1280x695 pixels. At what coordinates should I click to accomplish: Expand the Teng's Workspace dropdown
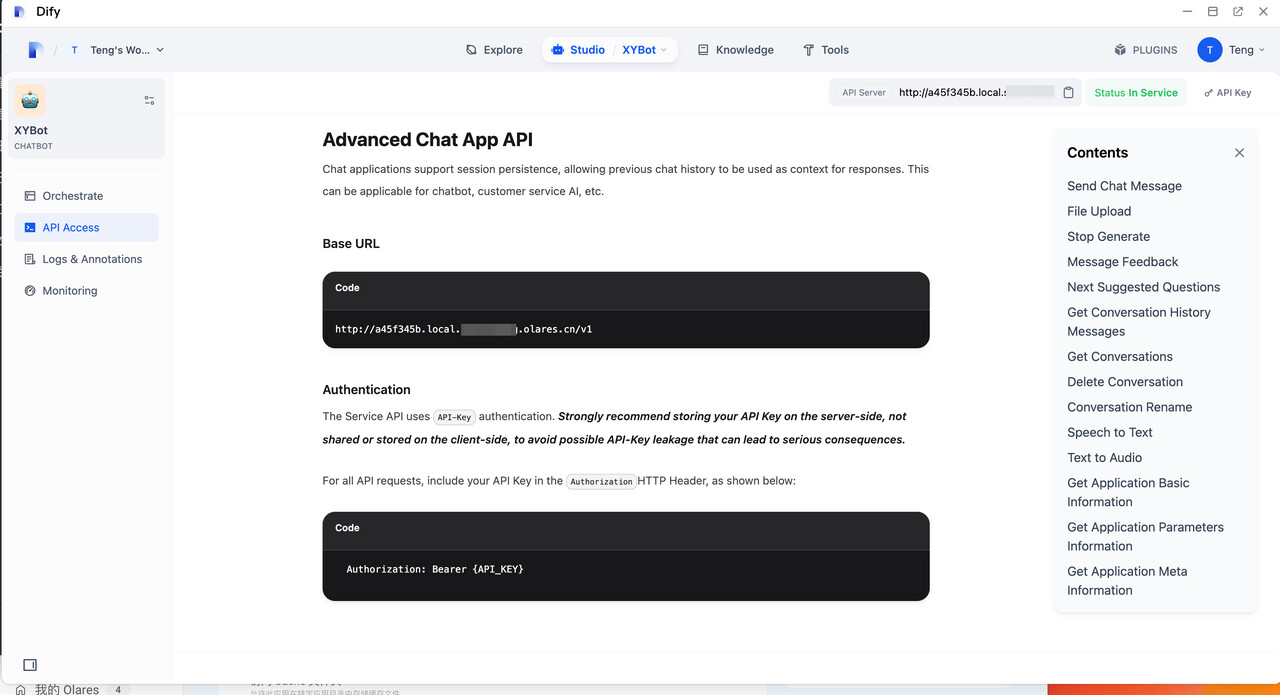pos(117,50)
